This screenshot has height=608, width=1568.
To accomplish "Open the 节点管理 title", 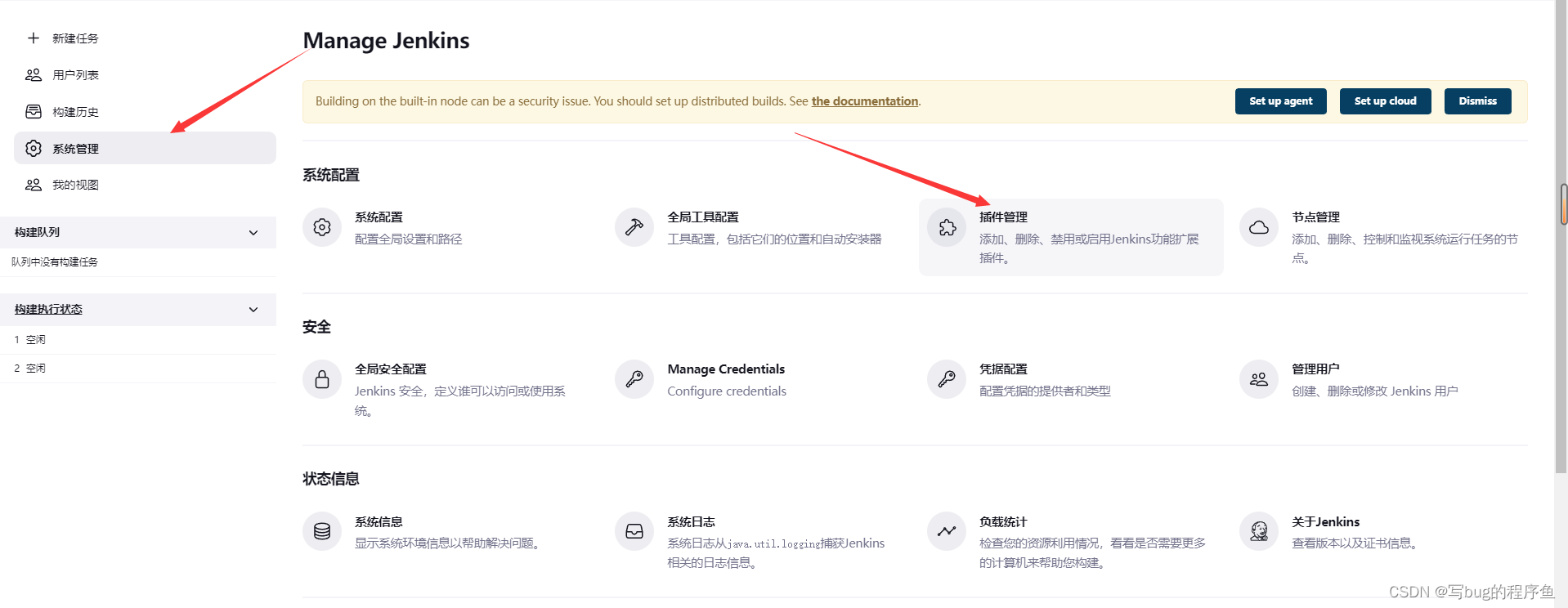I will [x=1315, y=217].
